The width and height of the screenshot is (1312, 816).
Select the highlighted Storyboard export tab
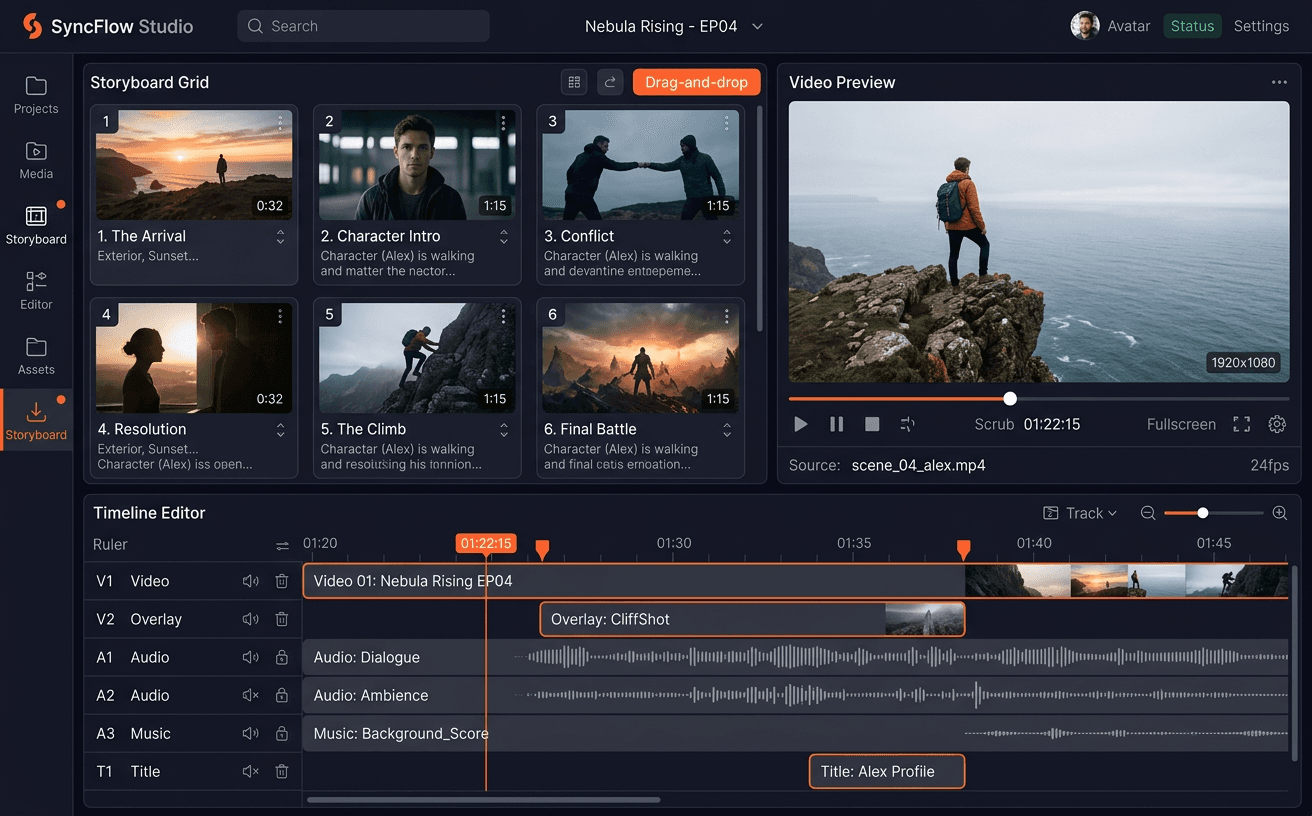point(36,420)
